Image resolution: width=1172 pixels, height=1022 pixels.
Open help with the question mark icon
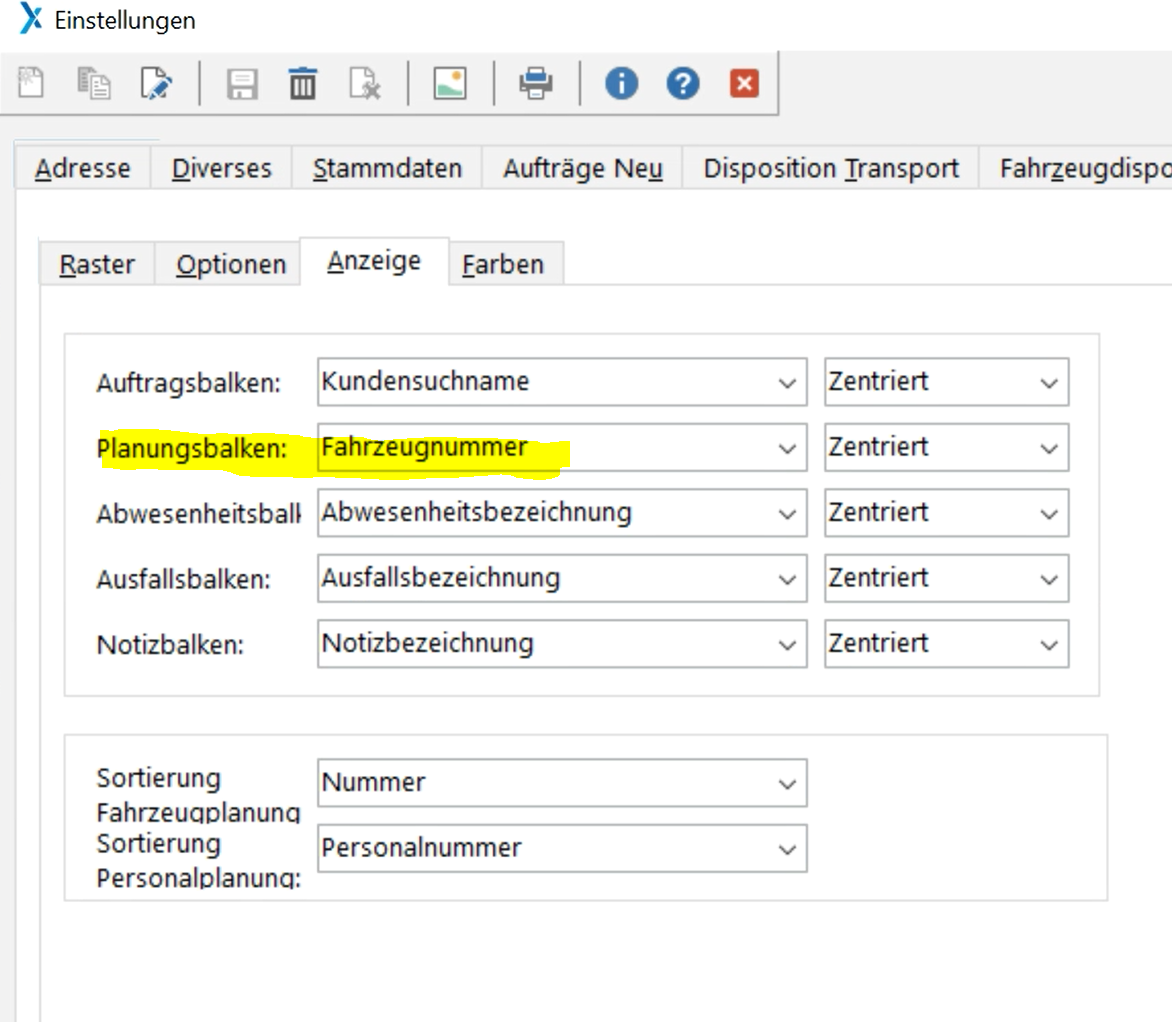[683, 85]
